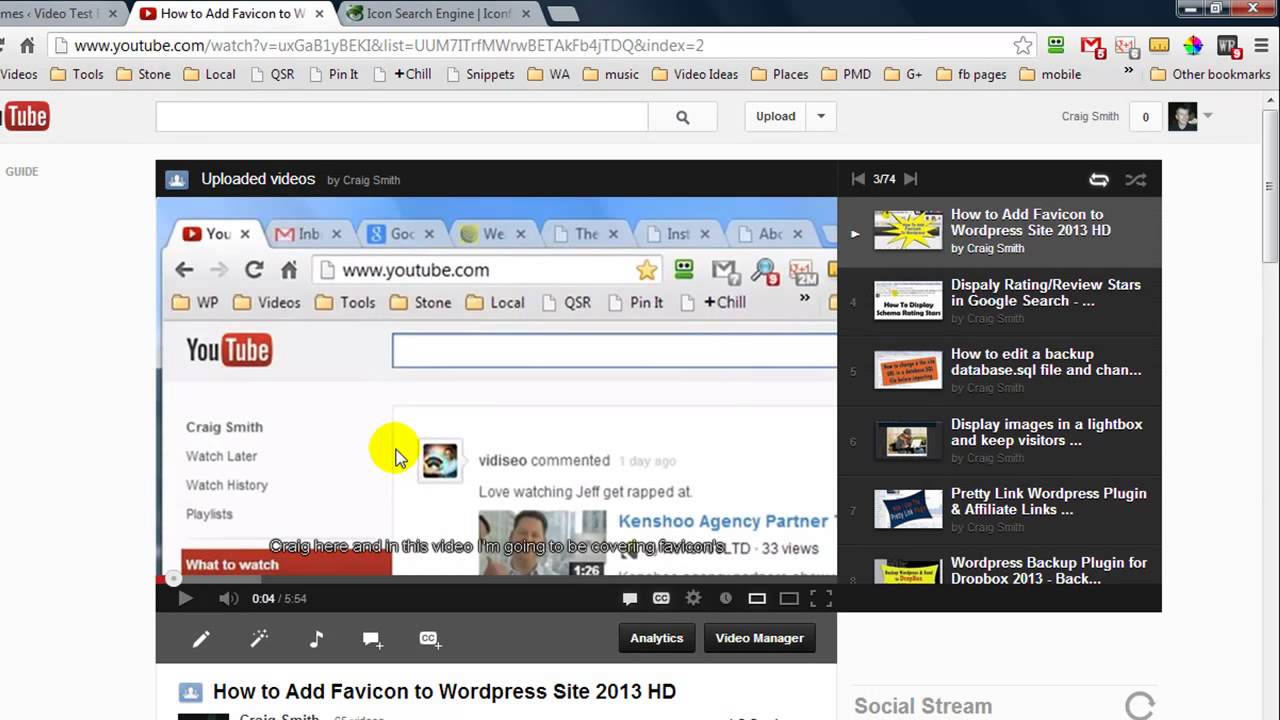Click the Craig Smith account avatar
Image resolution: width=1280 pixels, height=720 pixels.
(x=1182, y=116)
